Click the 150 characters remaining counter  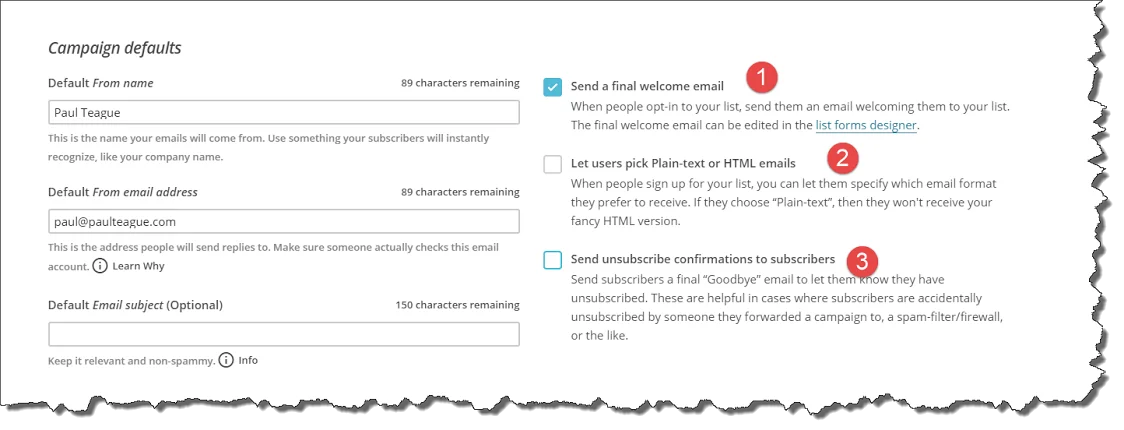click(457, 305)
